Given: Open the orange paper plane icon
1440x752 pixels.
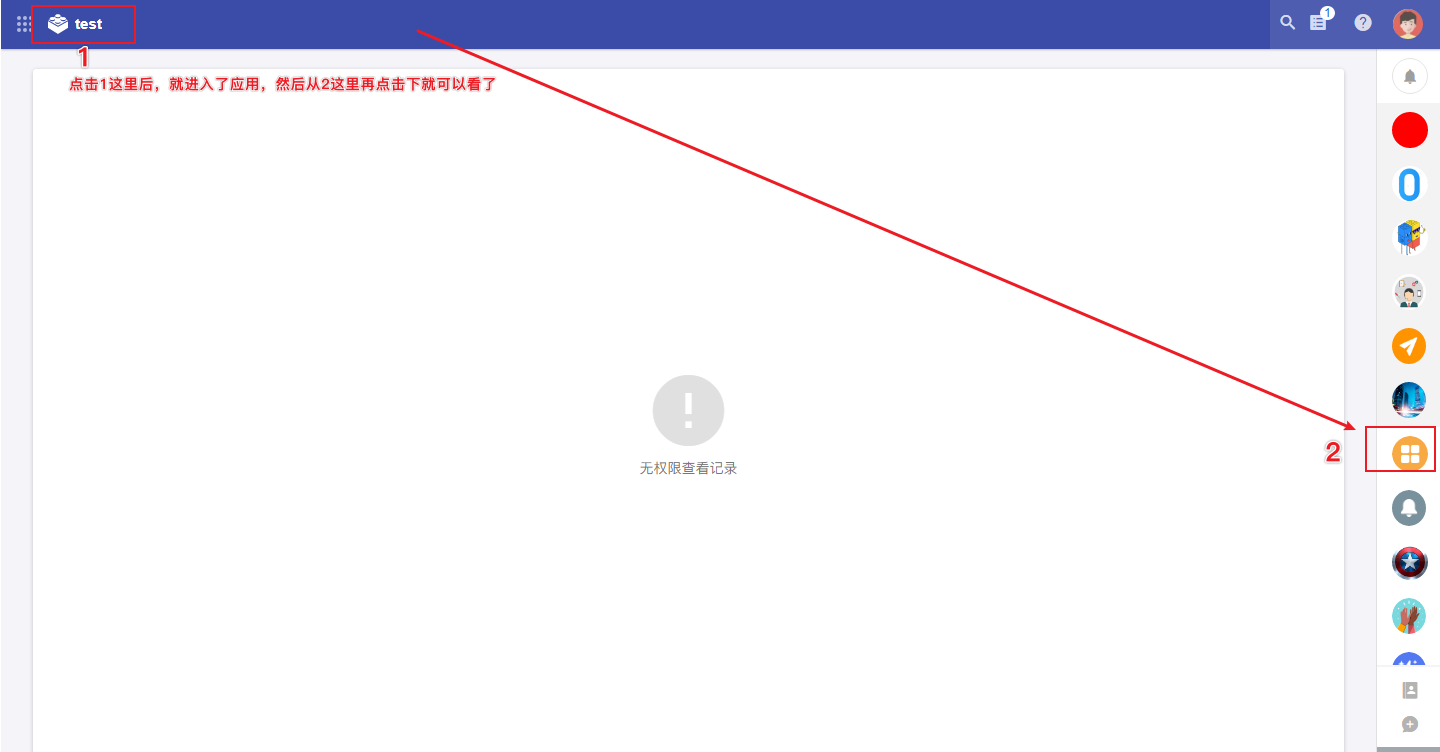Looking at the screenshot, I should (1409, 346).
